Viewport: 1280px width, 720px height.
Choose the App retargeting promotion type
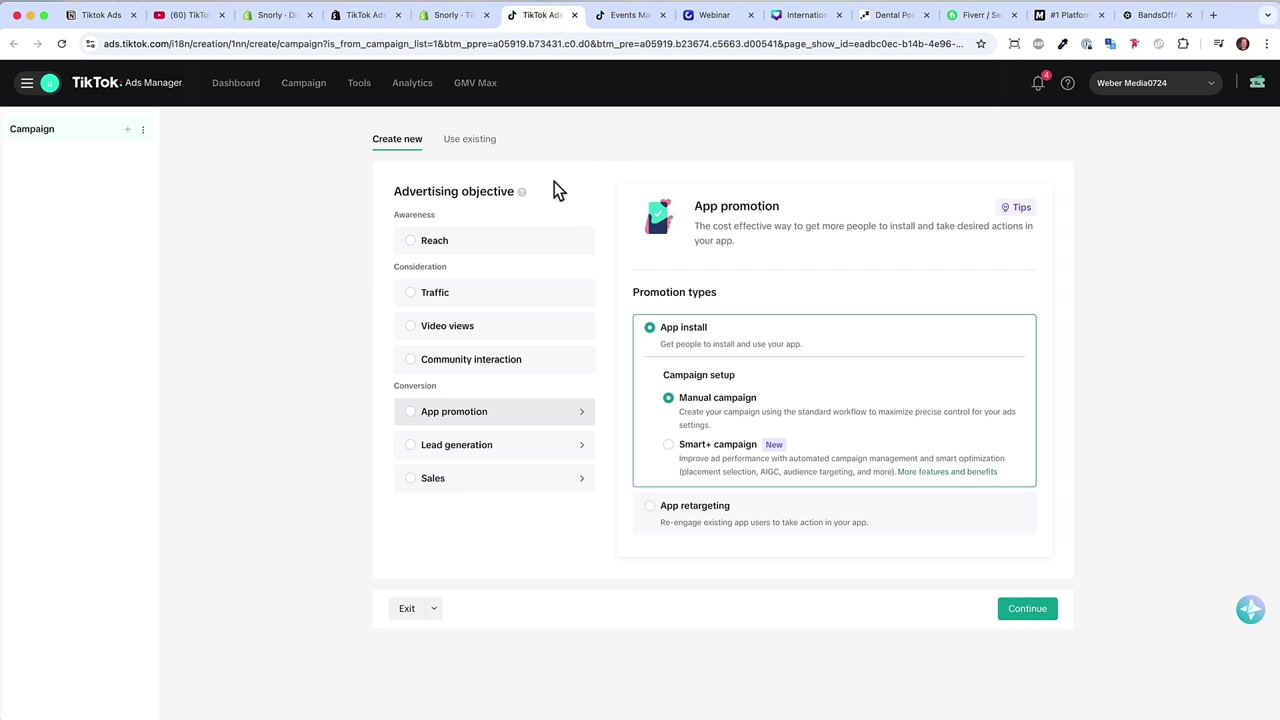coord(650,506)
